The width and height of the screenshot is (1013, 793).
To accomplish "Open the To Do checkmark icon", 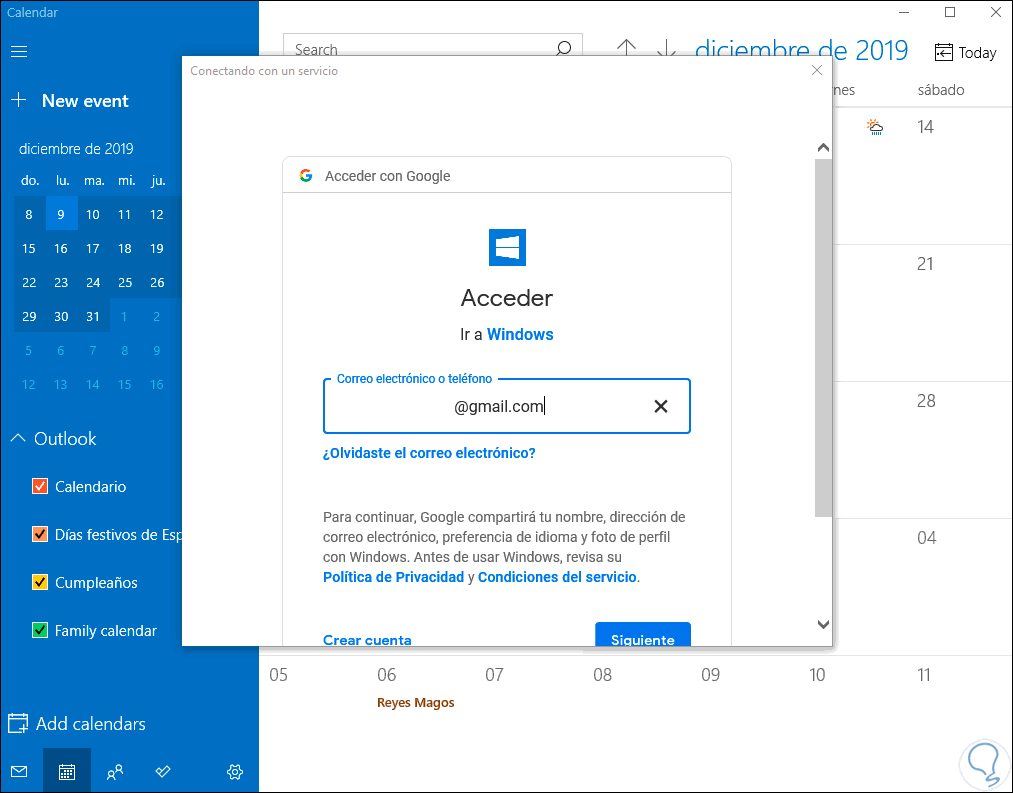I will coord(163,771).
